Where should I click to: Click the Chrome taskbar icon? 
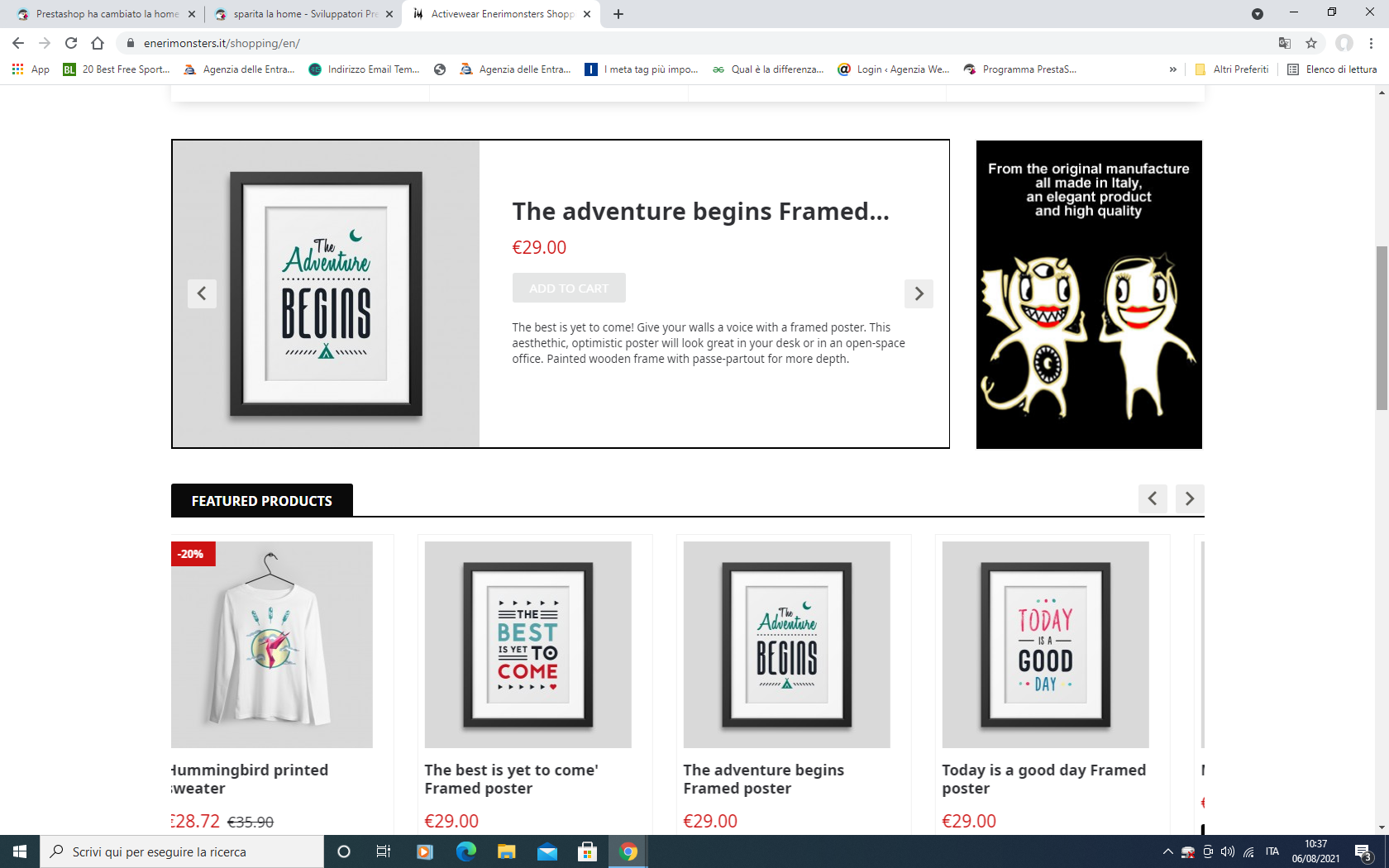click(x=628, y=851)
